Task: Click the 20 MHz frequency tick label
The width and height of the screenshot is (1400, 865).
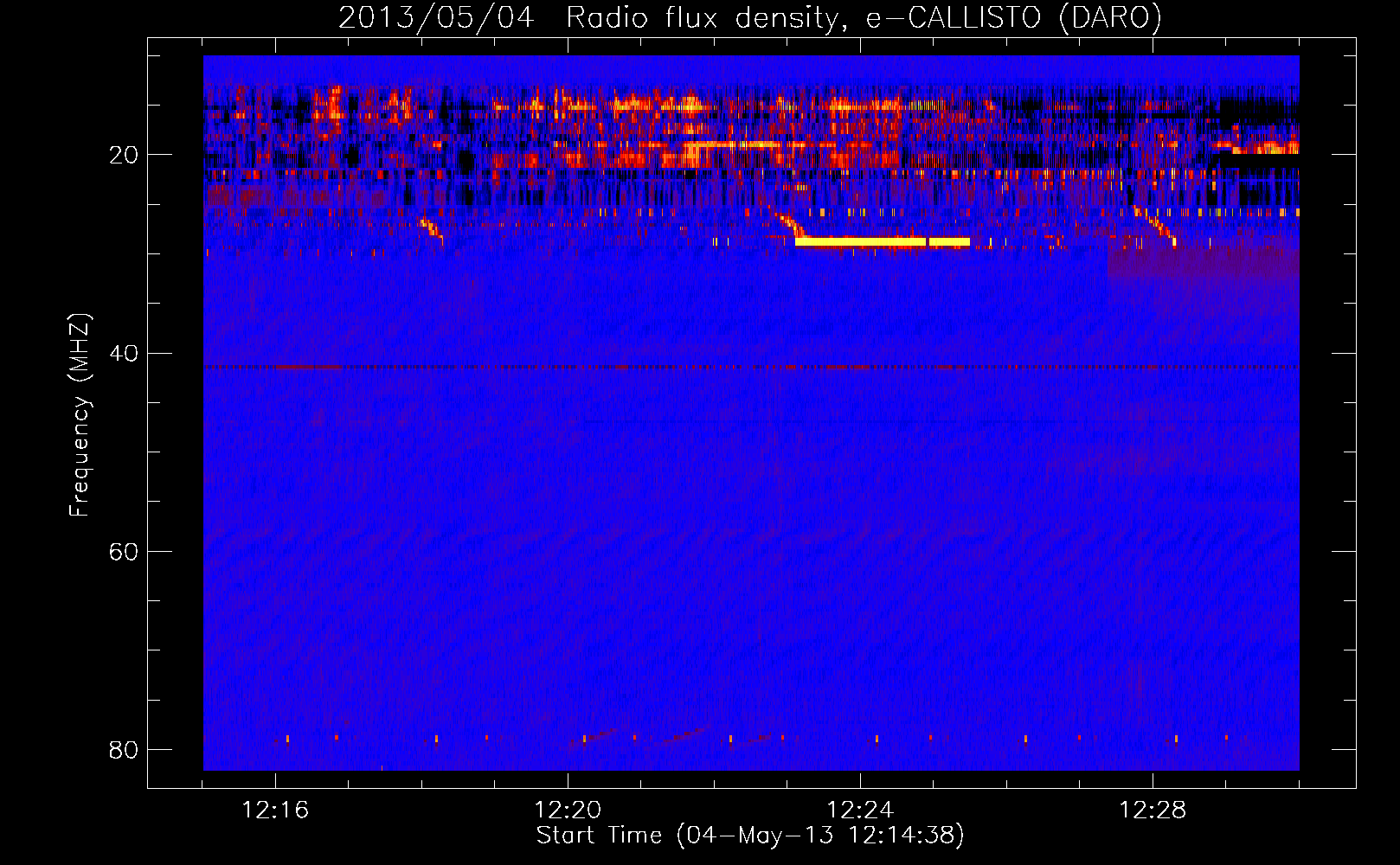Action: (x=124, y=155)
